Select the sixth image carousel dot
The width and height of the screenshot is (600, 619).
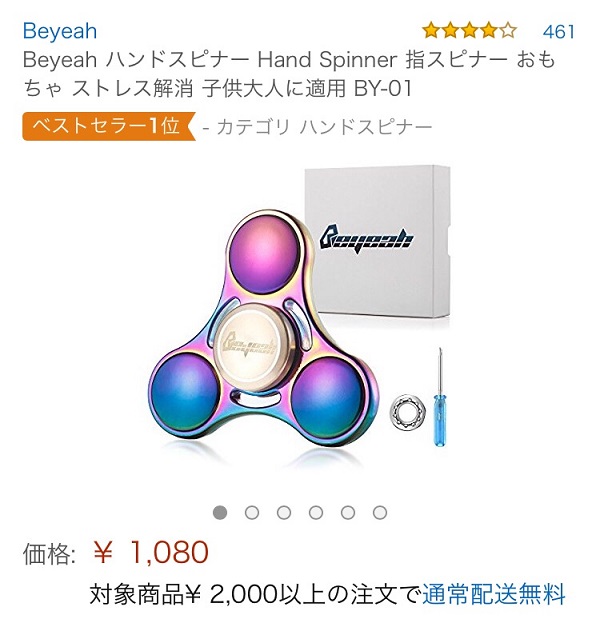tap(380, 512)
